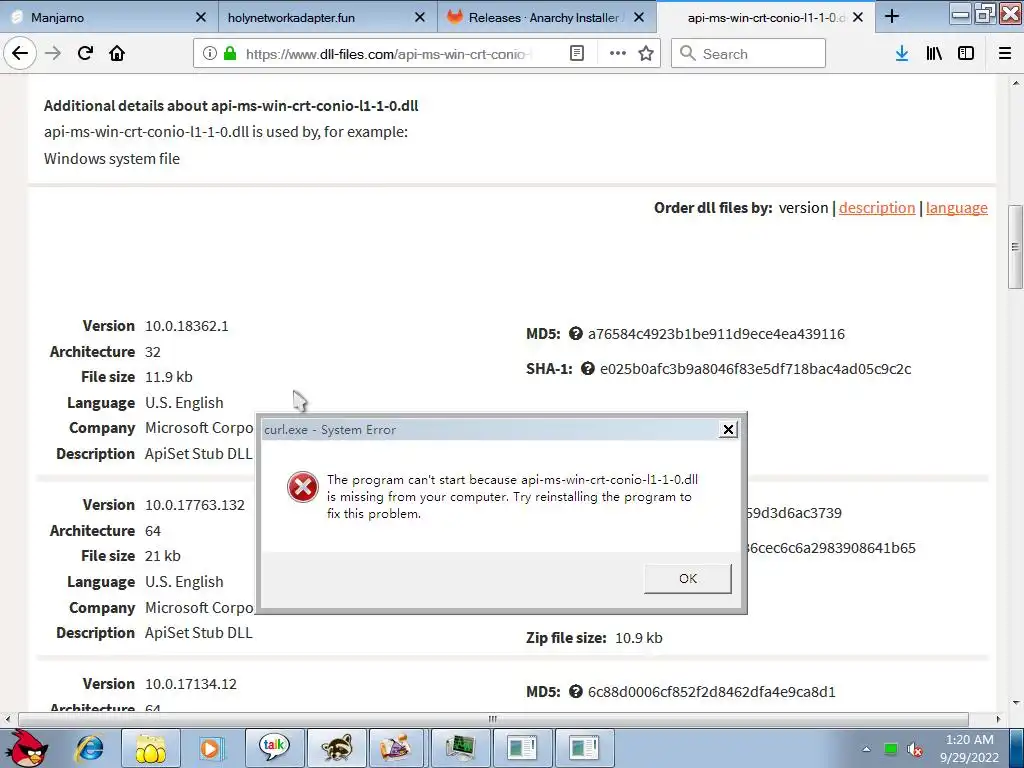
Task: Click the green secure padlock icon
Action: point(230,54)
